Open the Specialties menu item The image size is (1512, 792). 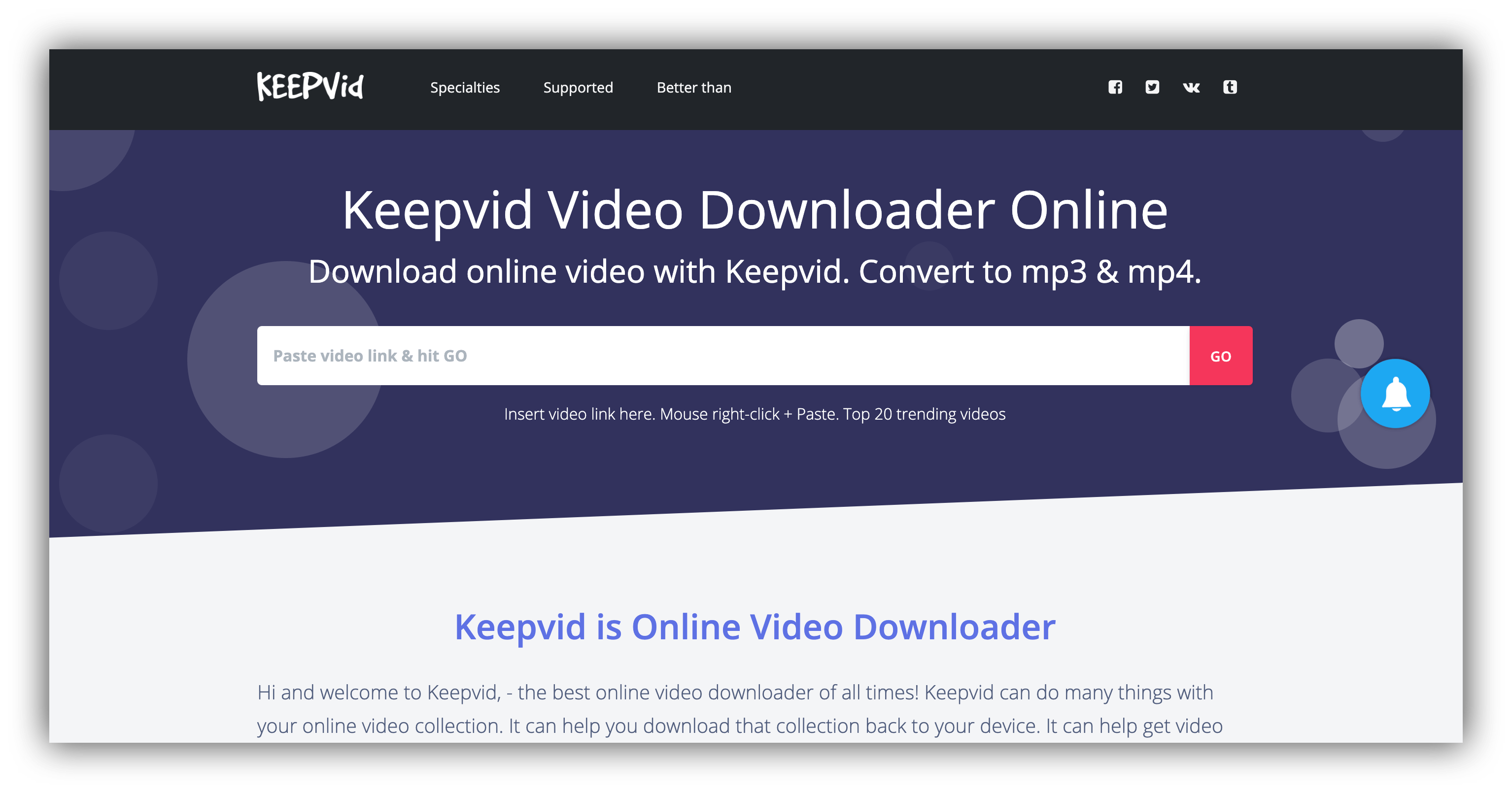(x=465, y=88)
